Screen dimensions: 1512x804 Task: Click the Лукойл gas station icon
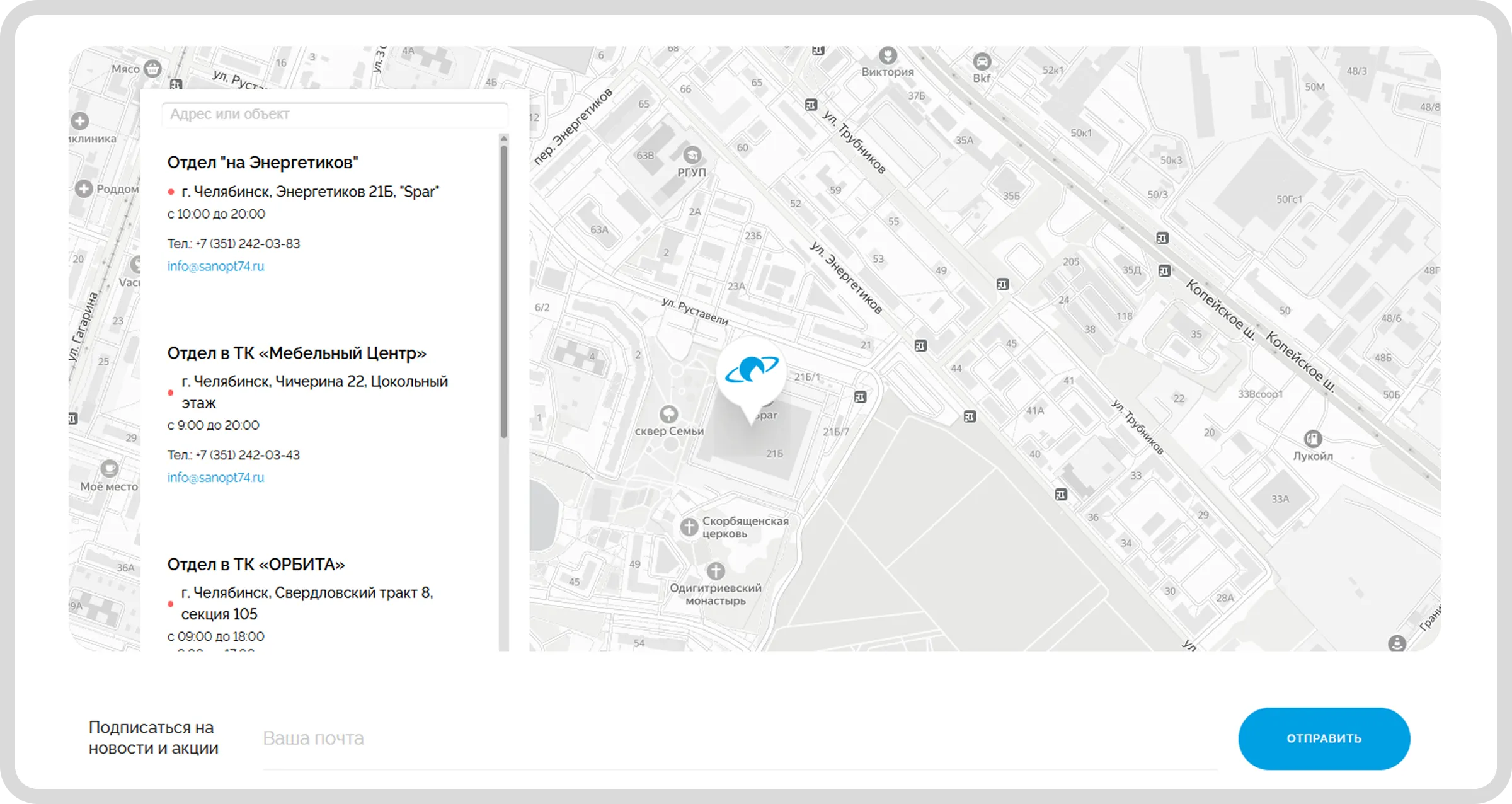pyautogui.click(x=1312, y=439)
